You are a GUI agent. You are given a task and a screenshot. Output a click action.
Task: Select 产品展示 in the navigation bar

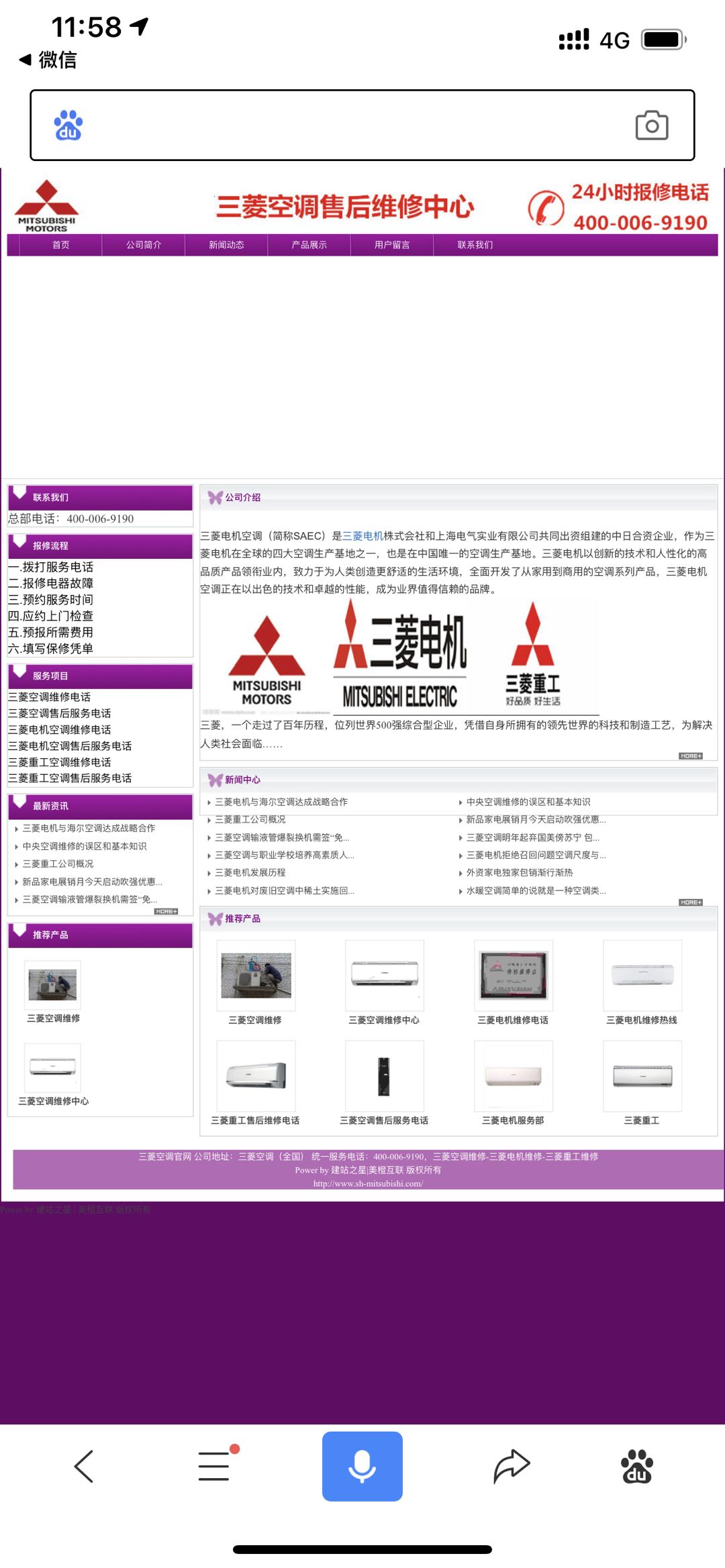click(309, 245)
